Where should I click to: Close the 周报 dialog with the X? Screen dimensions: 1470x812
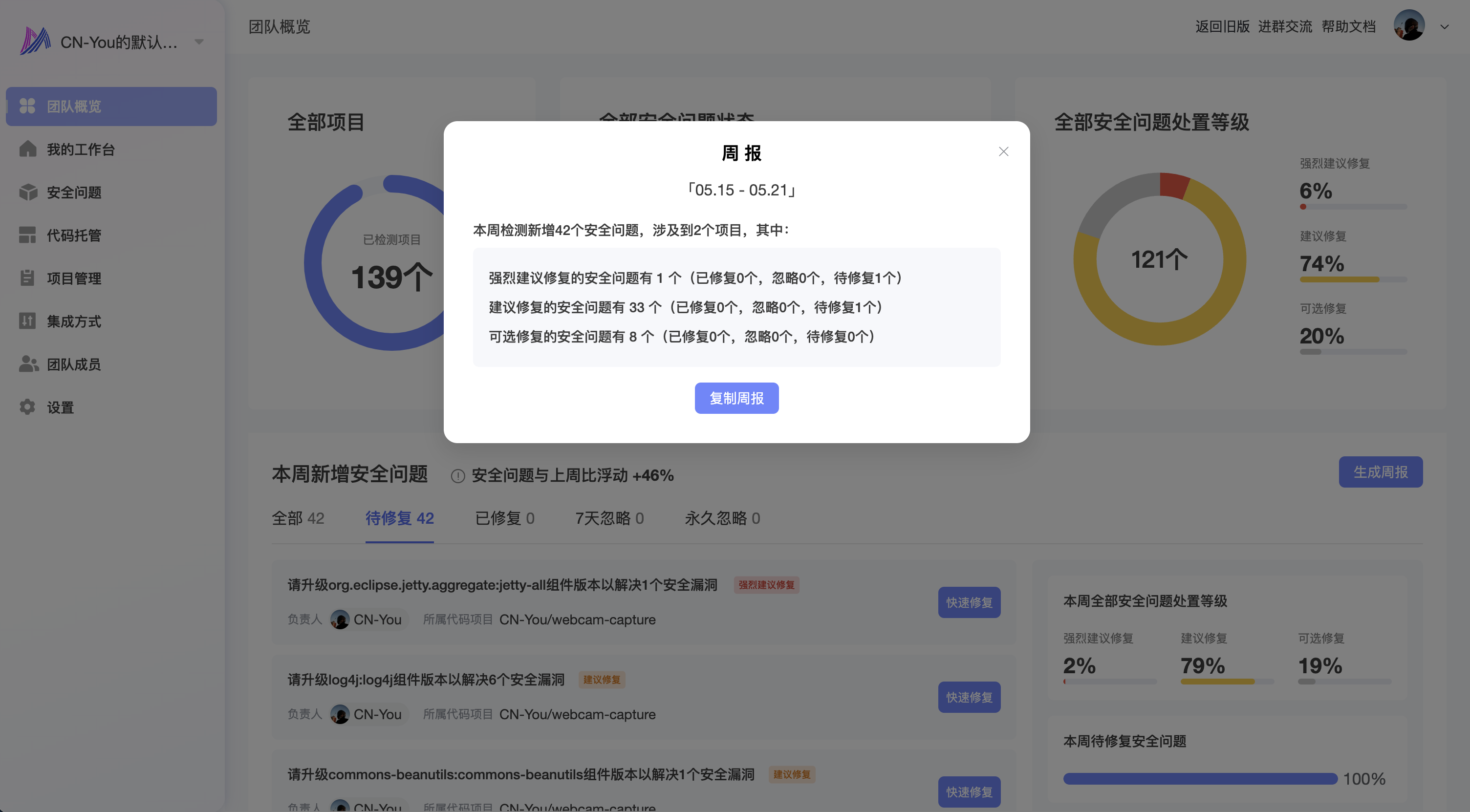1003,152
